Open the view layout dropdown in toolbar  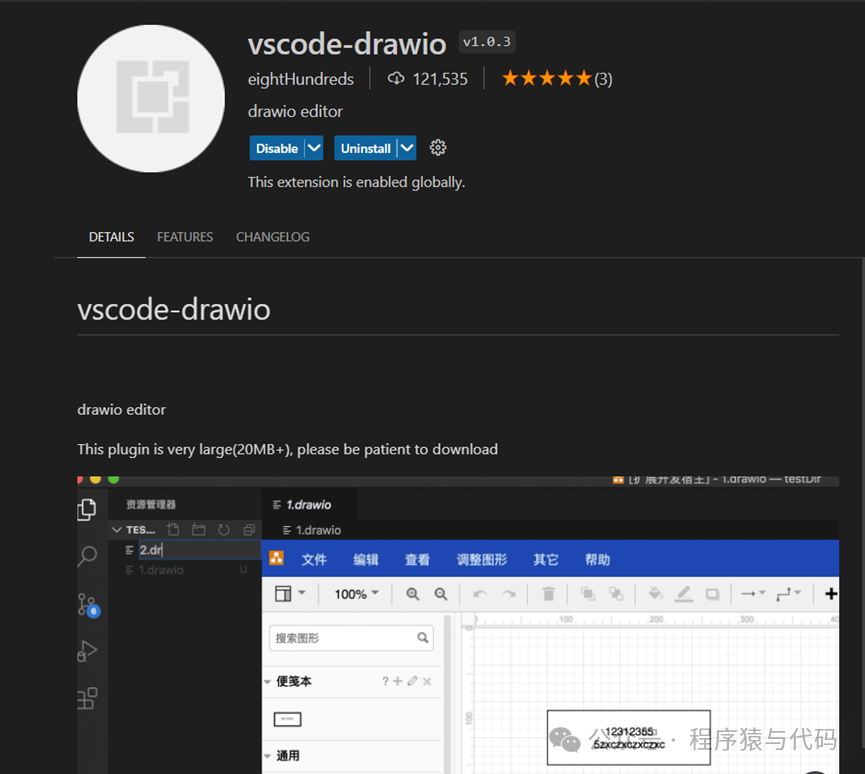(x=290, y=594)
